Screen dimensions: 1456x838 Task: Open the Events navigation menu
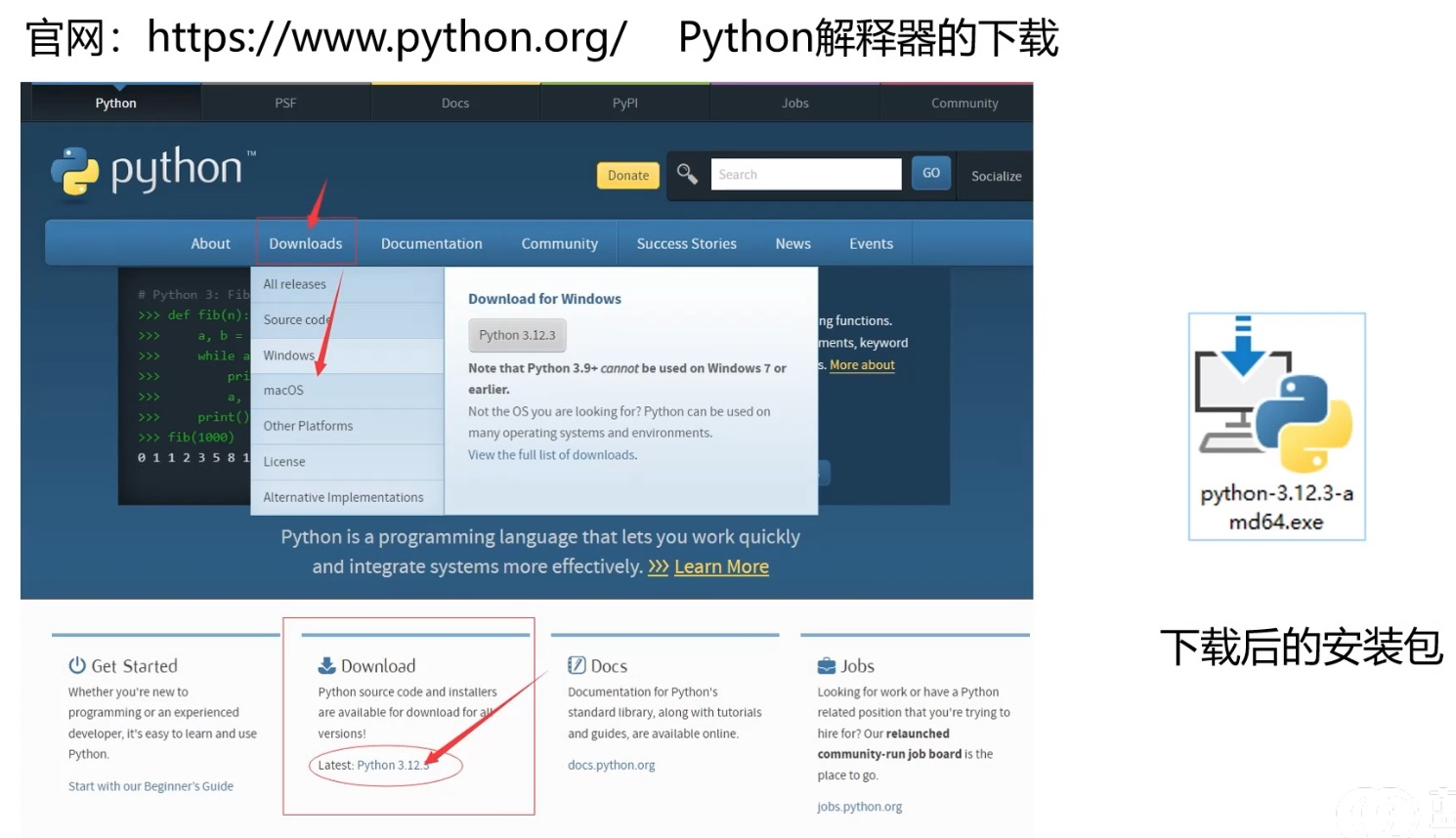[x=872, y=243]
